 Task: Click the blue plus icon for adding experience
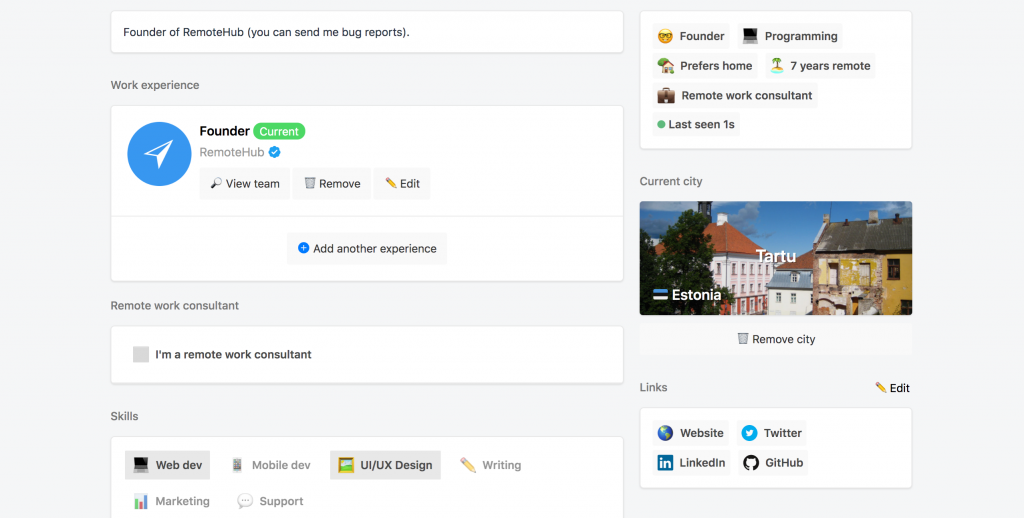pos(304,248)
